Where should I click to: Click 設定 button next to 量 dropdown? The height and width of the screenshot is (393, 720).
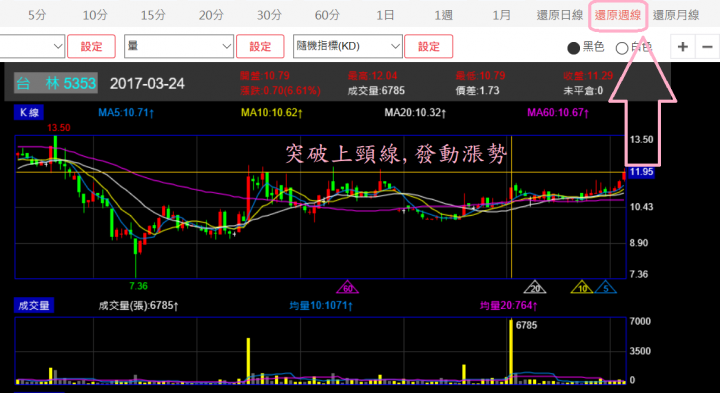tap(260, 46)
